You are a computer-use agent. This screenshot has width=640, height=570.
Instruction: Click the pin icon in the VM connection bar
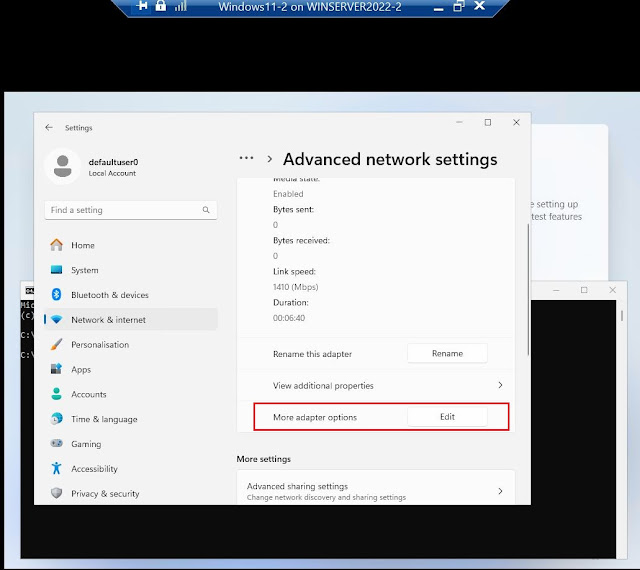point(142,6)
